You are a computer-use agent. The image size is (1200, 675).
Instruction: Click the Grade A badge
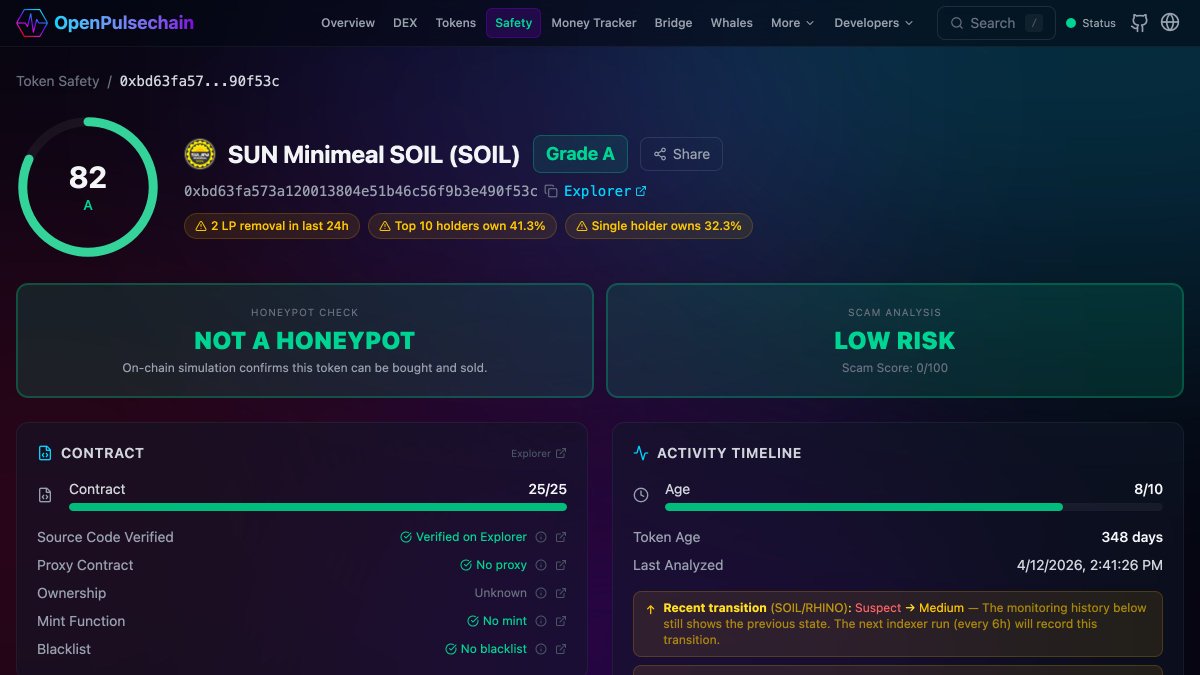click(580, 154)
